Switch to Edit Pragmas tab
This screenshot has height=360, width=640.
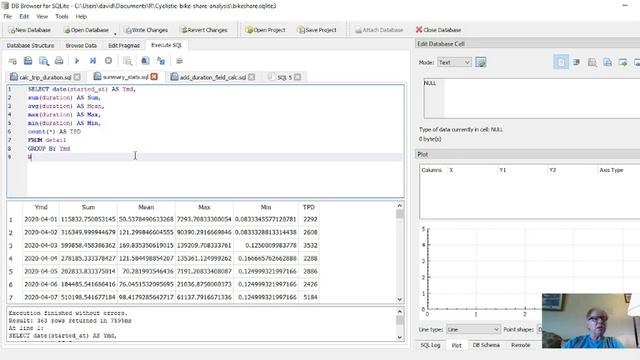(x=124, y=45)
